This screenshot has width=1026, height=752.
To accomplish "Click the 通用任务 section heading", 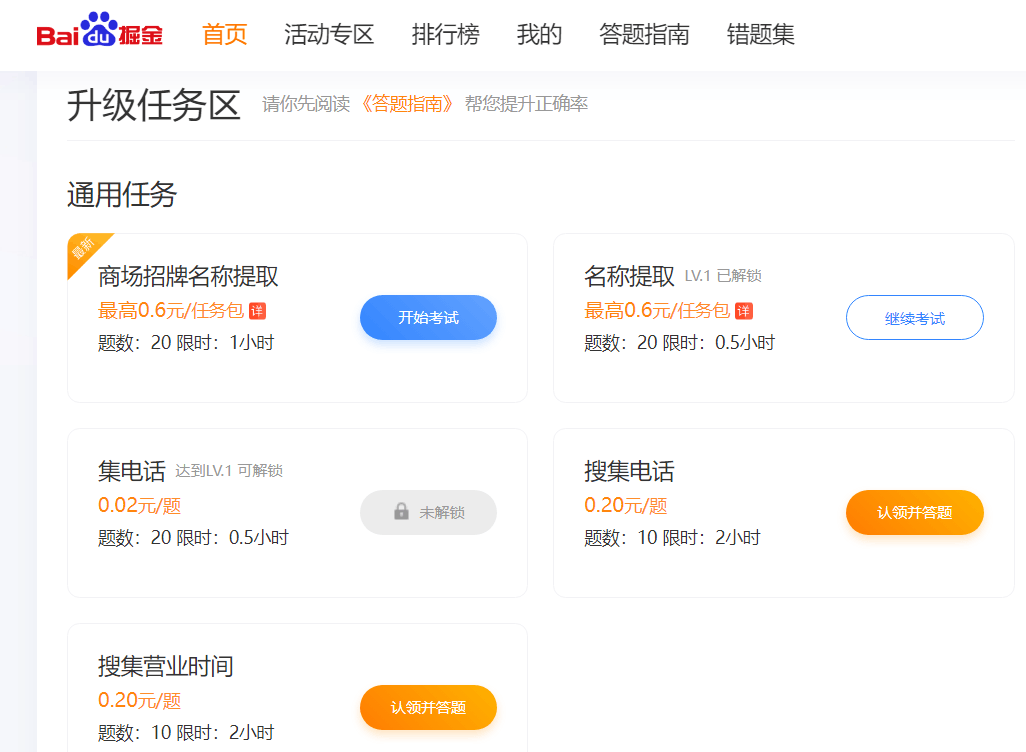I will pyautogui.click(x=122, y=195).
